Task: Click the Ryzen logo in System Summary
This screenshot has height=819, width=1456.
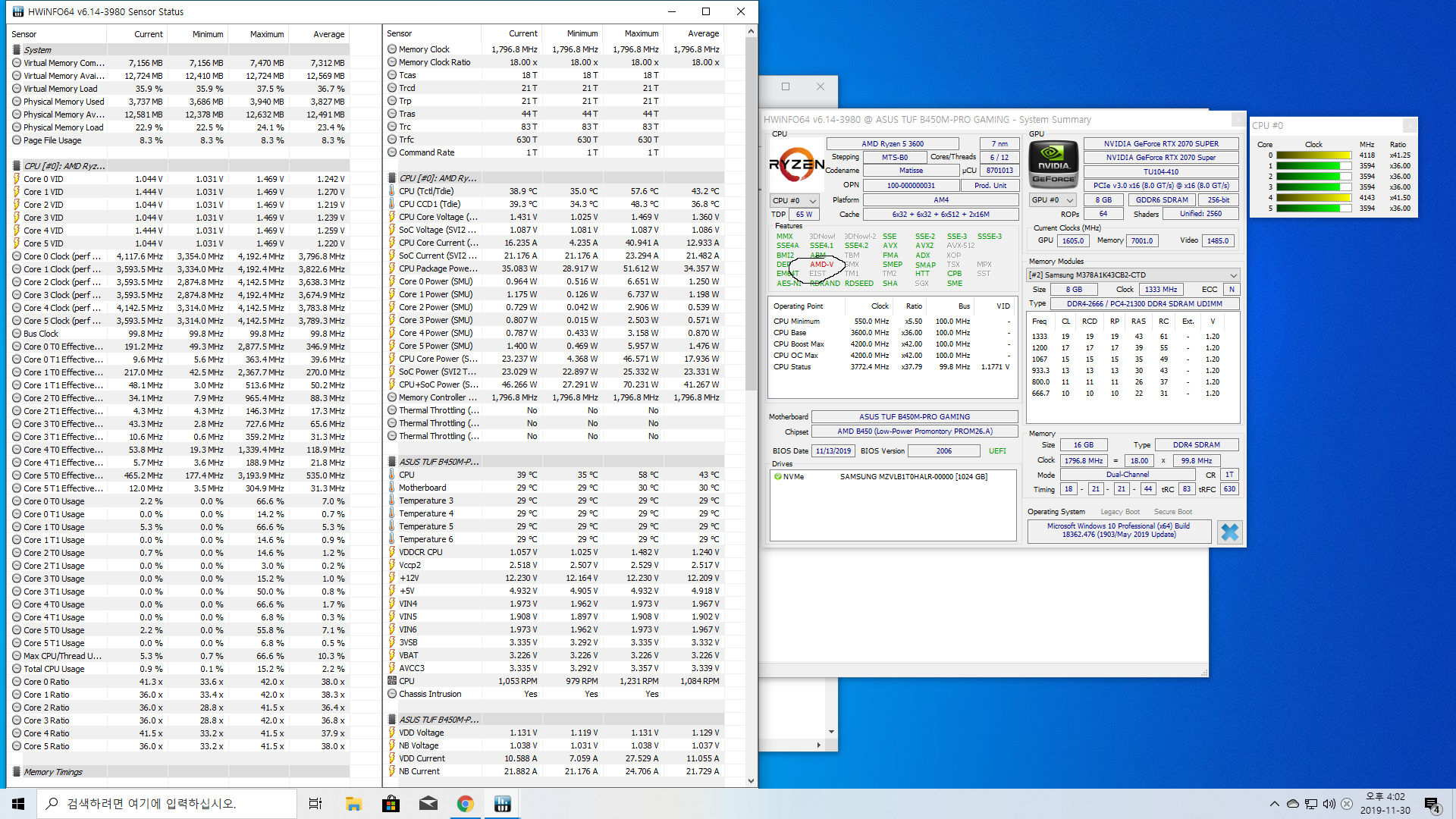Action: tap(796, 164)
